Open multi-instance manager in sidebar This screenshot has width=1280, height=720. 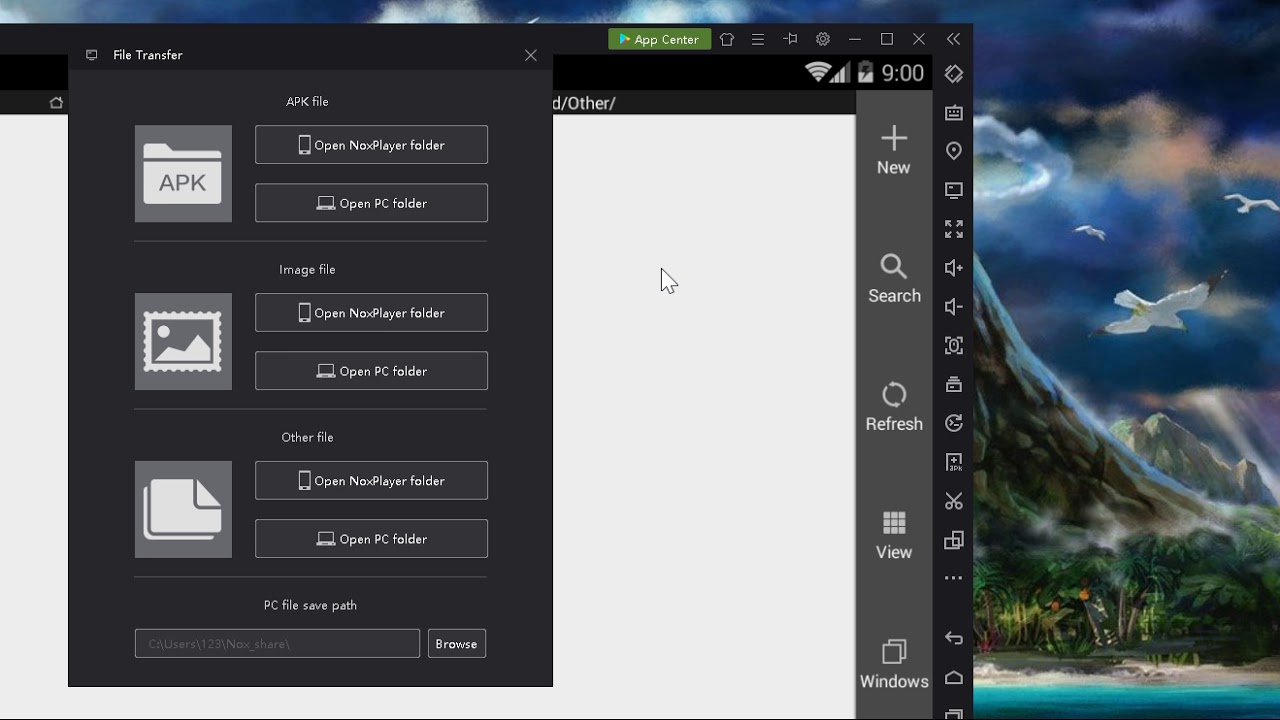point(954,540)
